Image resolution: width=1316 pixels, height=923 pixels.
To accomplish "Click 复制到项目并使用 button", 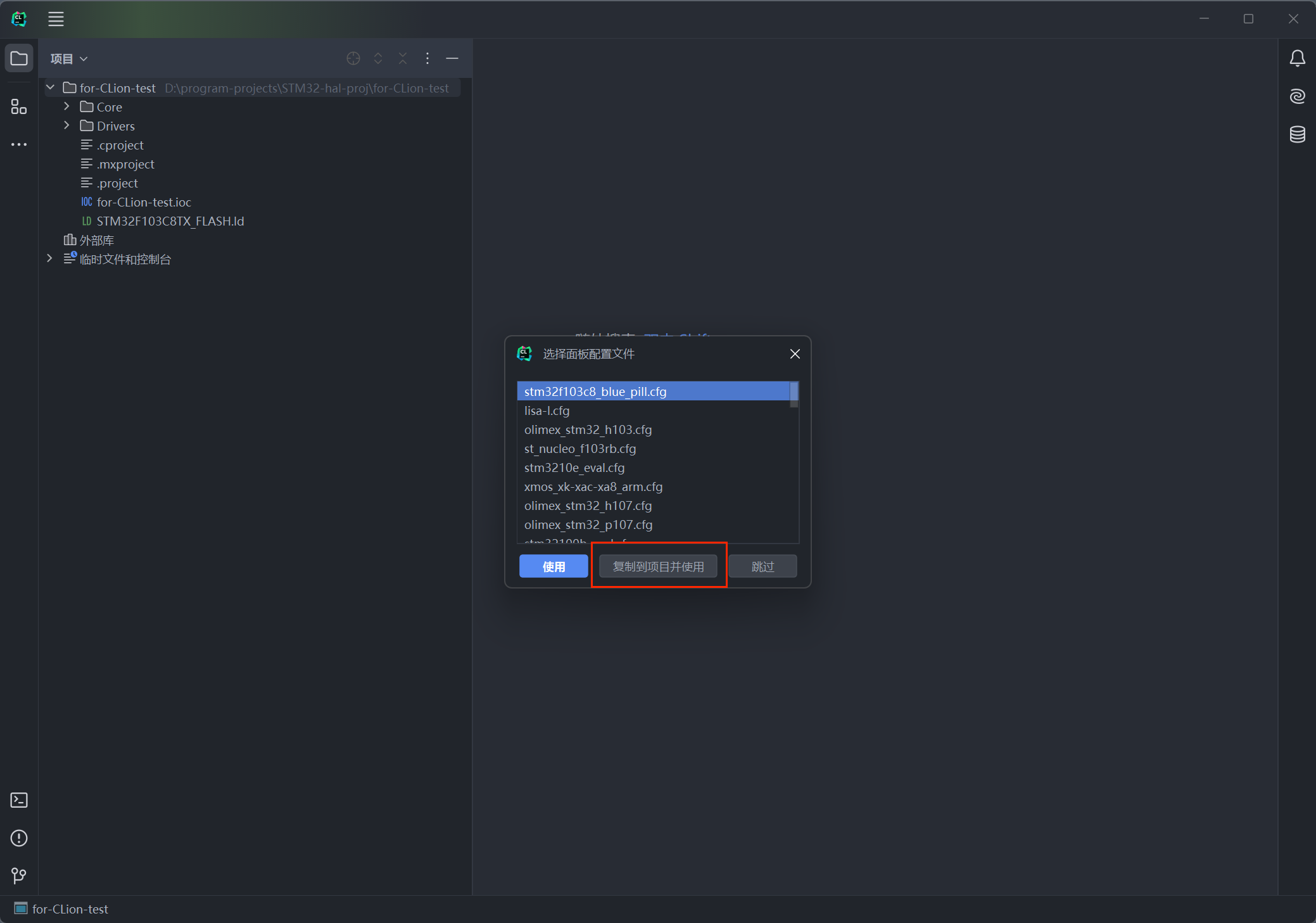I will click(x=658, y=566).
